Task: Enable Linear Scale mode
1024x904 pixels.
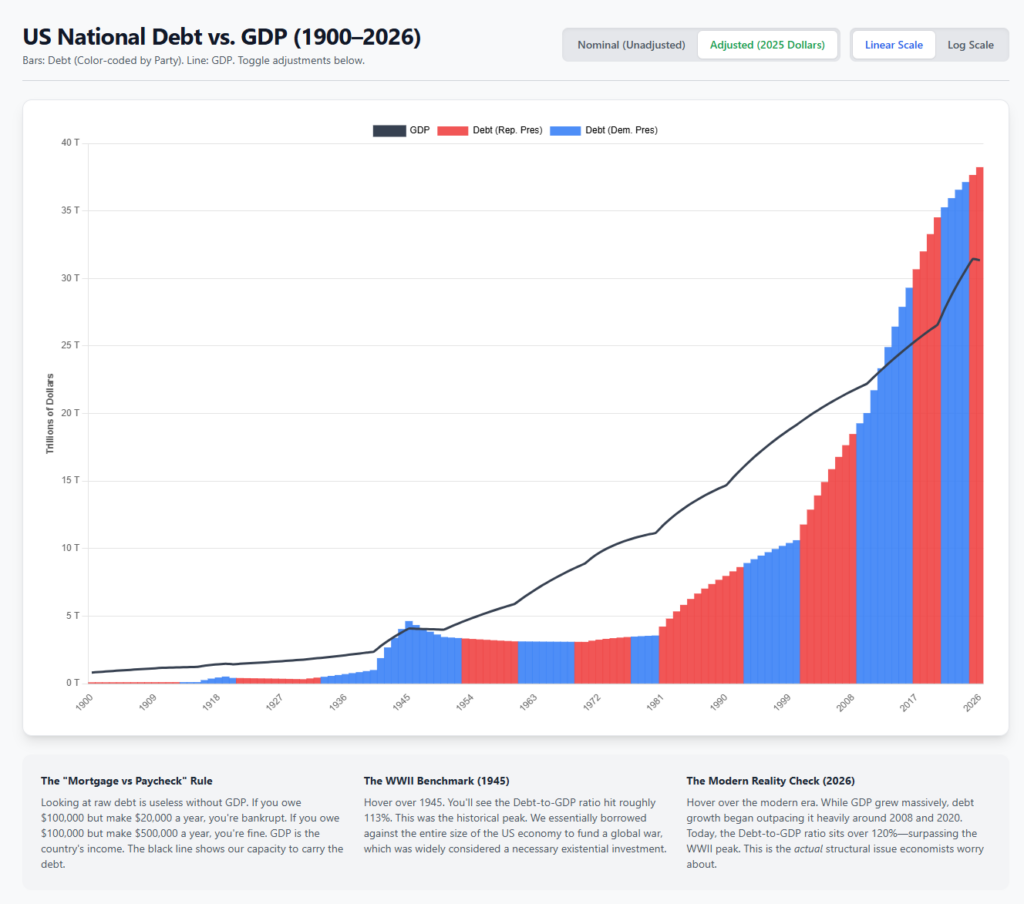Action: 893,45
